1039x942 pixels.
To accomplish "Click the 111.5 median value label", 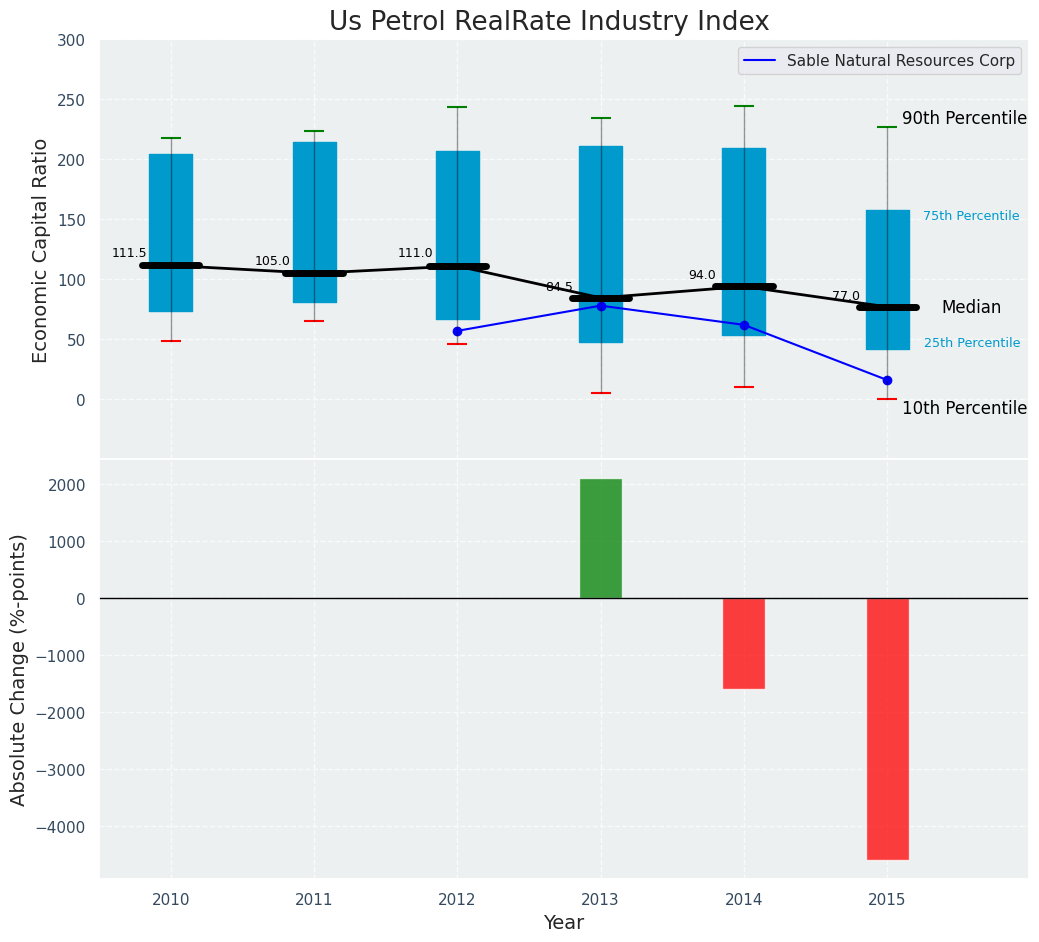I will point(129,253).
